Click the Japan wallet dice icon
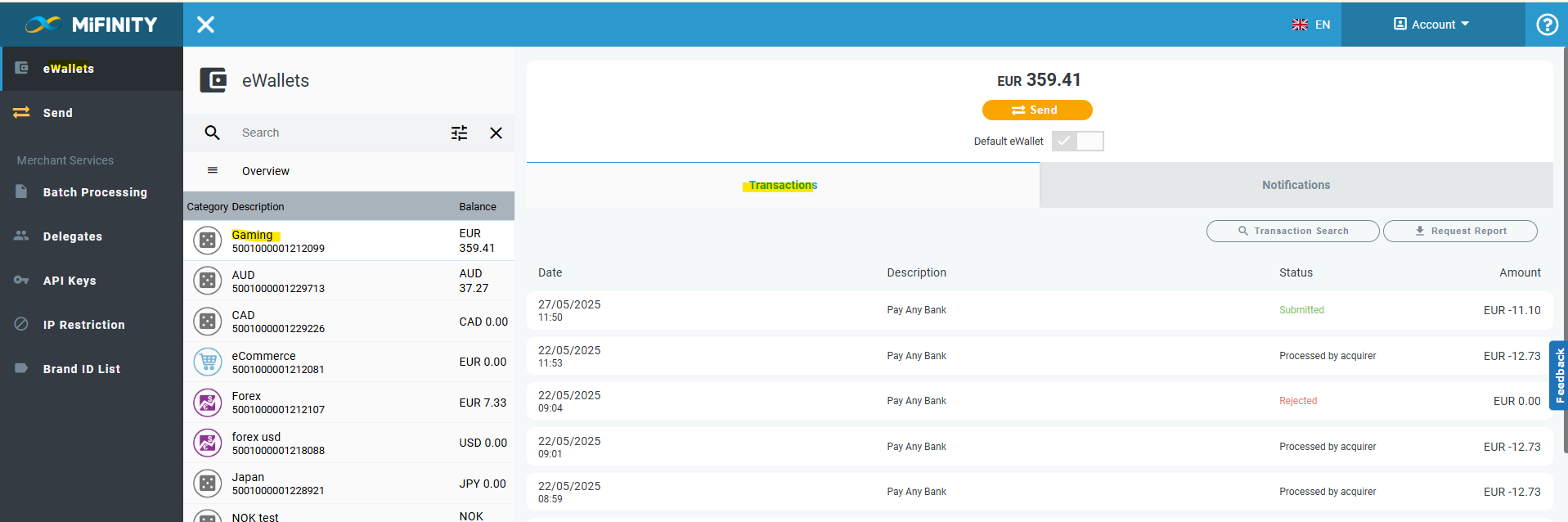1568x522 pixels. (x=208, y=484)
